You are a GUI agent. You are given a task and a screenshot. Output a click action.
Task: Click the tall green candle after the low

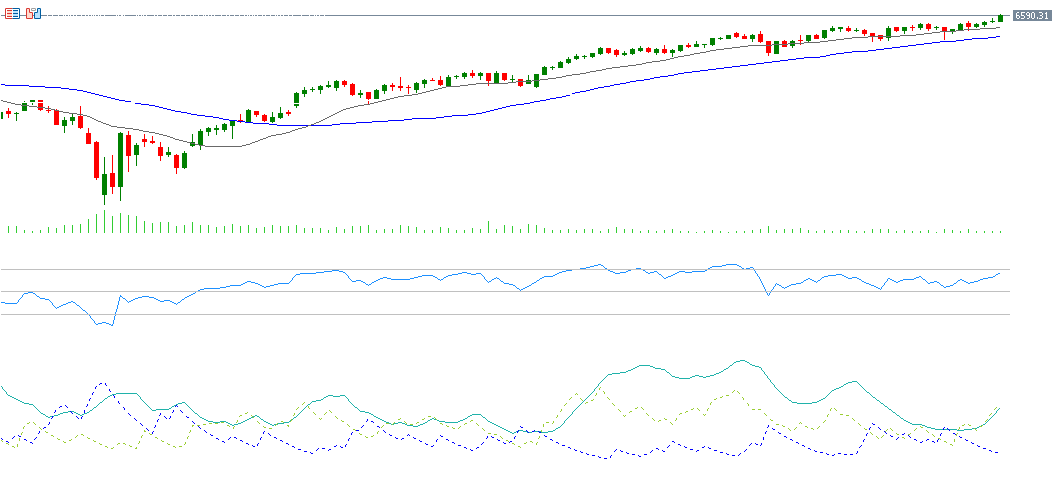click(x=120, y=160)
